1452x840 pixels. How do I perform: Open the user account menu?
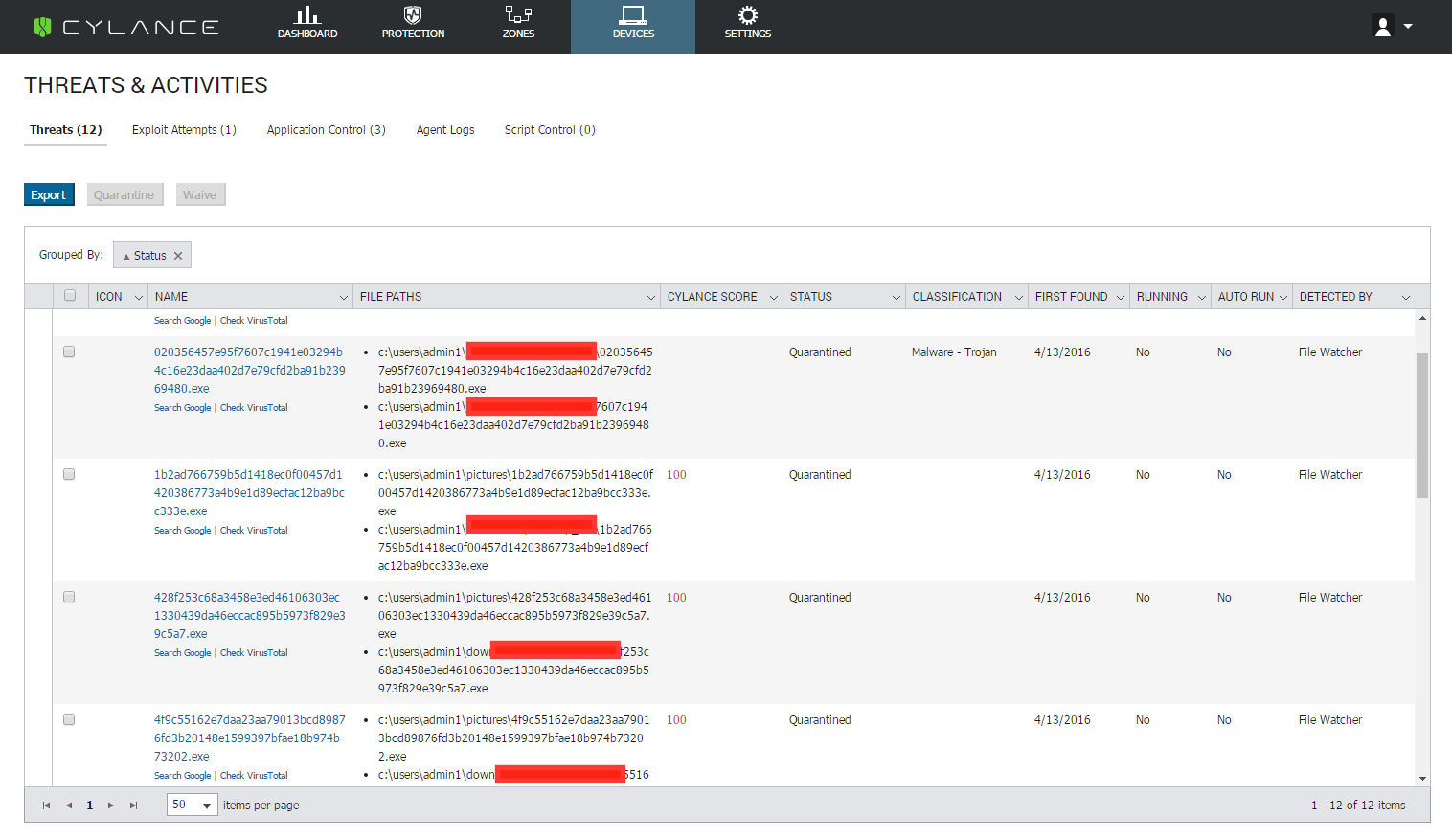coord(1393,27)
